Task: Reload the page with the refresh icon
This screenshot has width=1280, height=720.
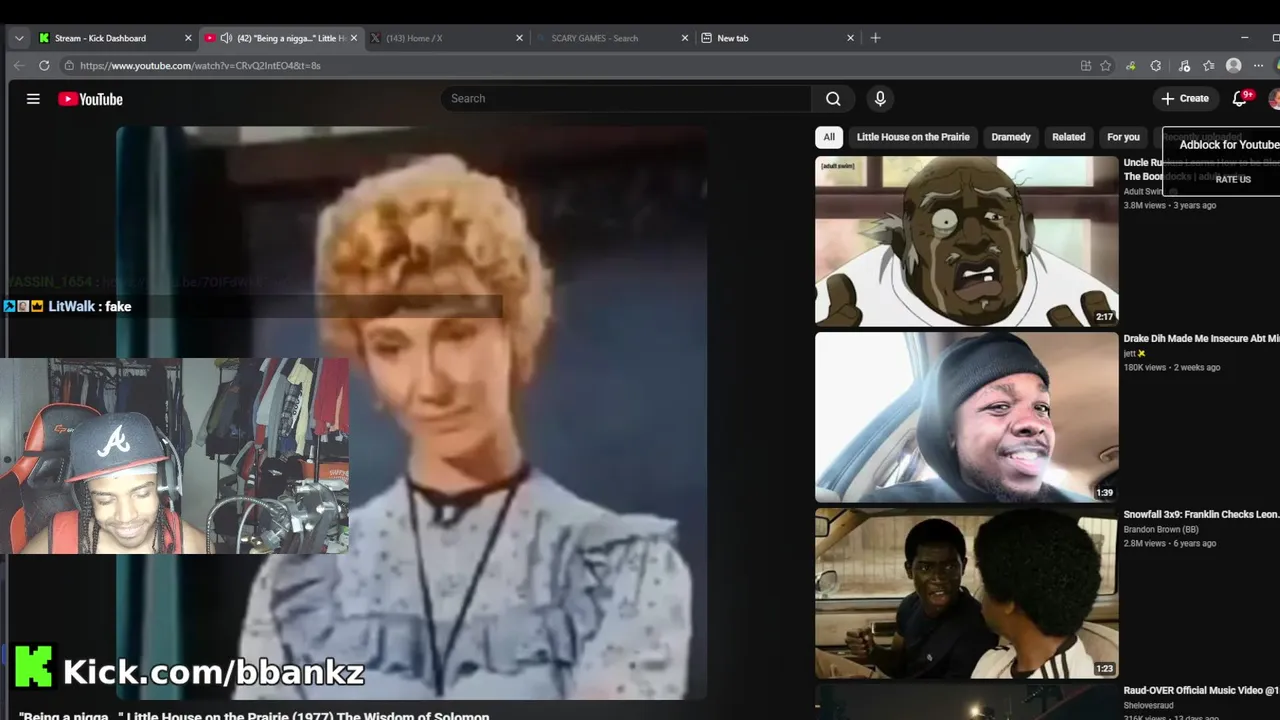Action: pyautogui.click(x=44, y=65)
